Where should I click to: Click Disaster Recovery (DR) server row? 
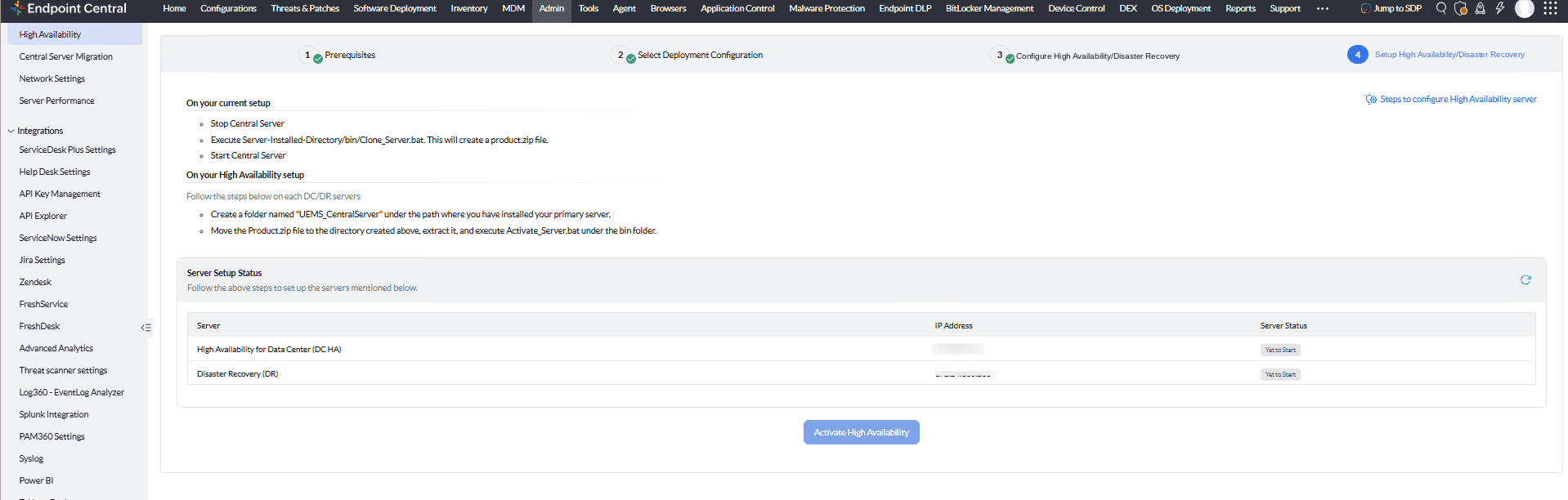click(861, 373)
